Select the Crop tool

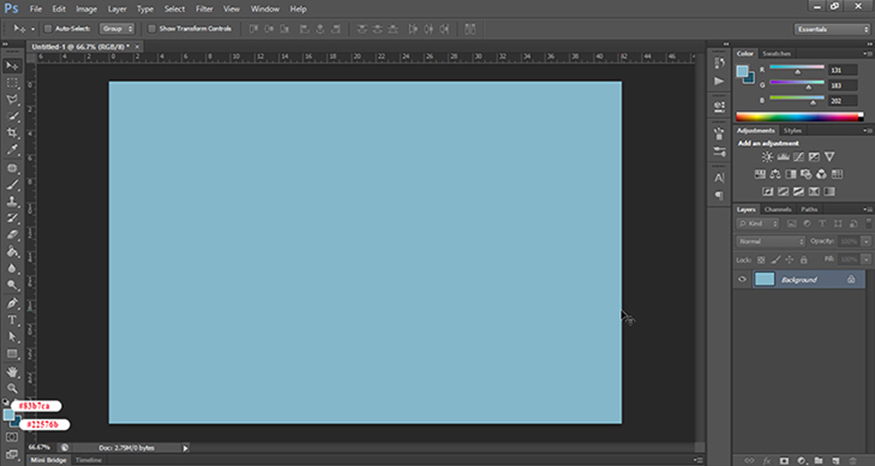[x=13, y=134]
